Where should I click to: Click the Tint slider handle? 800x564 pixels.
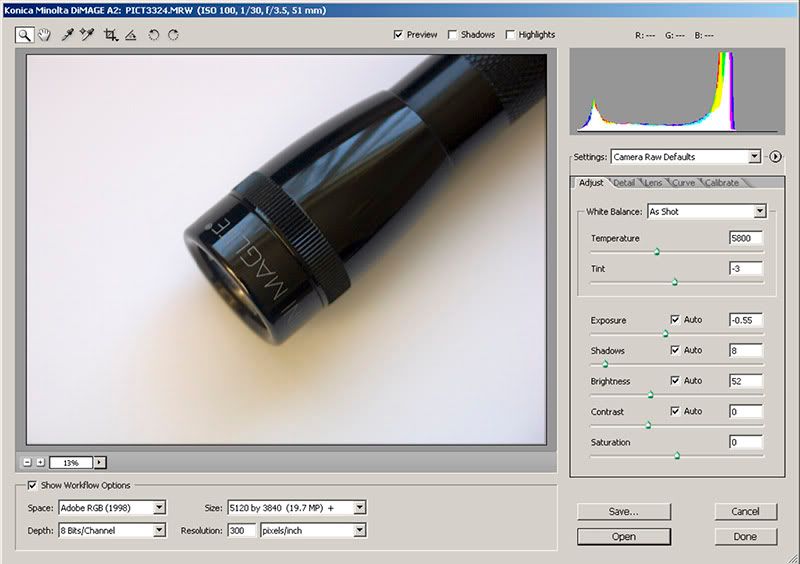pos(674,282)
